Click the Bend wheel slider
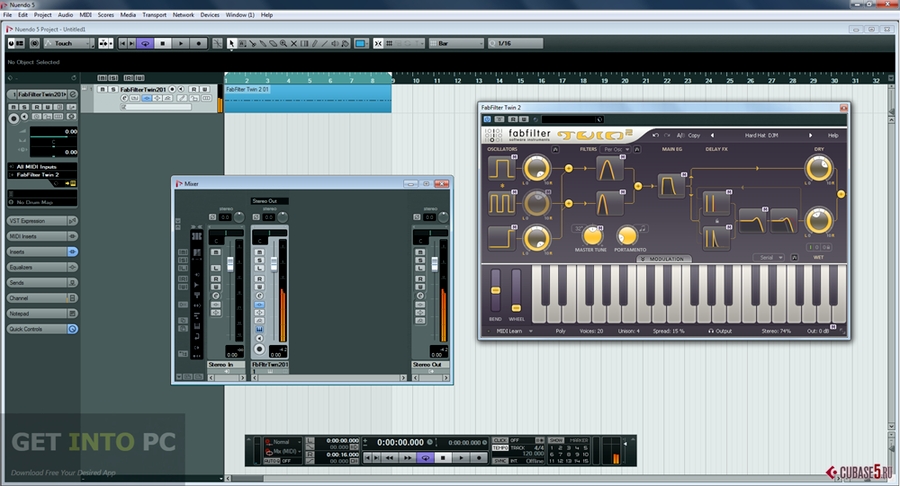Image resolution: width=900 pixels, height=486 pixels. [x=495, y=291]
